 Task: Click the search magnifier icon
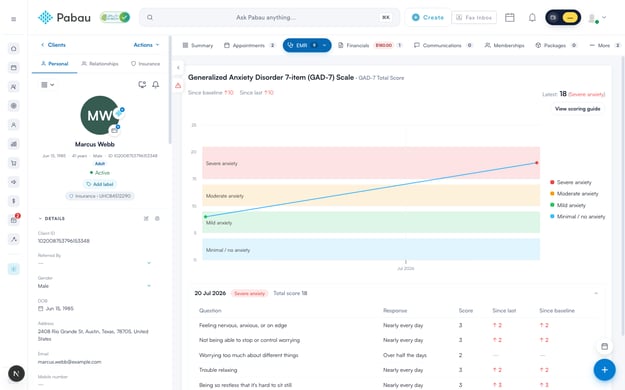[150, 18]
